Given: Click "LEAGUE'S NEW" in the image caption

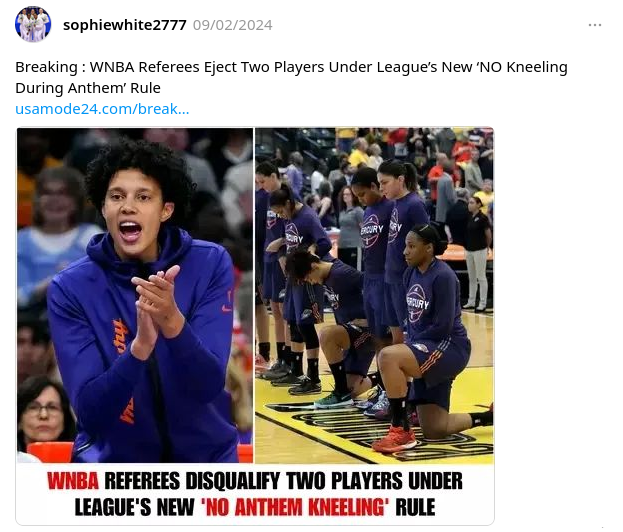Looking at the screenshot, I should point(134,507).
